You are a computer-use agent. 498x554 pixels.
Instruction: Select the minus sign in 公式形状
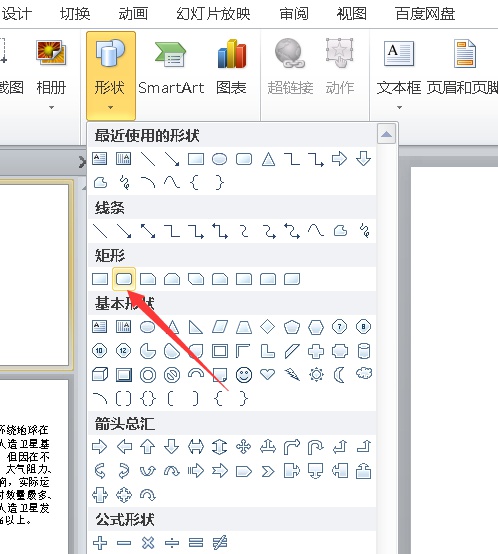pyautogui.click(x=124, y=542)
